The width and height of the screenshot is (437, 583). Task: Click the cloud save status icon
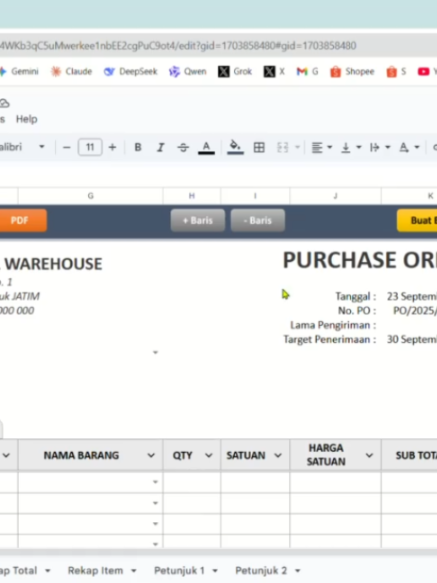pos(4,103)
